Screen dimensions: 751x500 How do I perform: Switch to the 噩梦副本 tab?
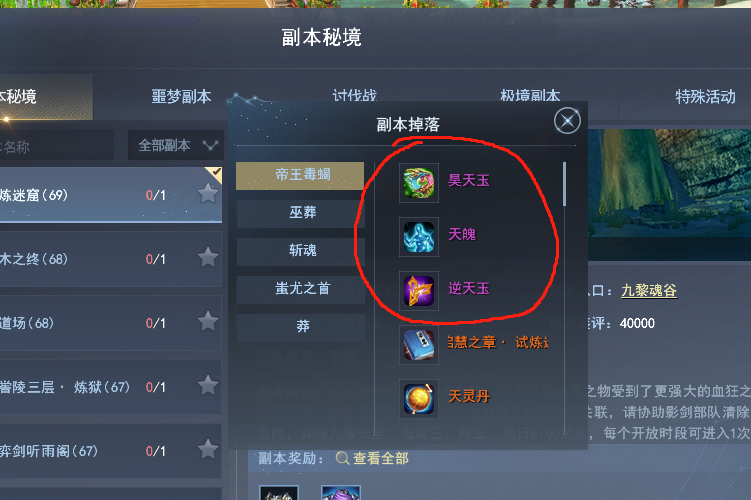181,96
